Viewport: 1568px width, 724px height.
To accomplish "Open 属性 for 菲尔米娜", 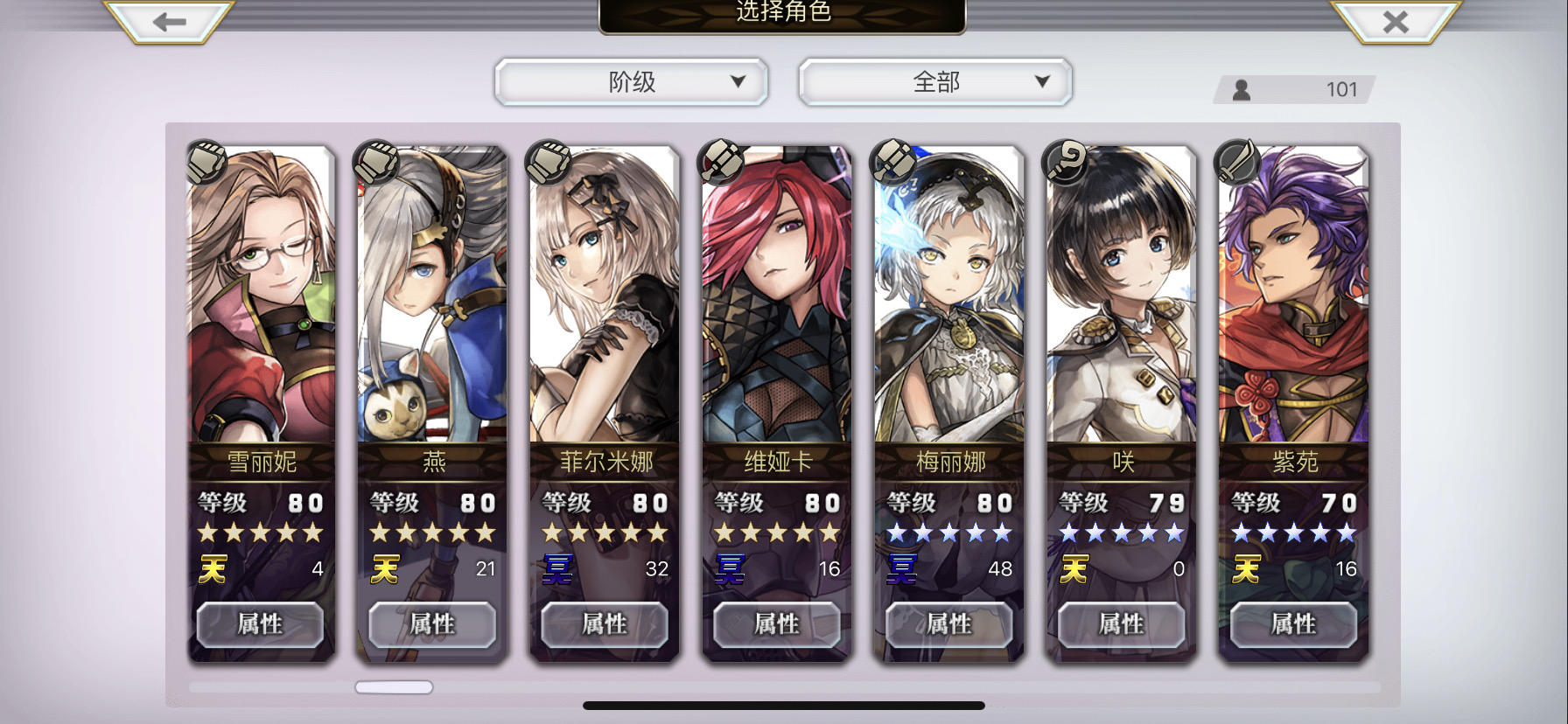I will 605,624.
